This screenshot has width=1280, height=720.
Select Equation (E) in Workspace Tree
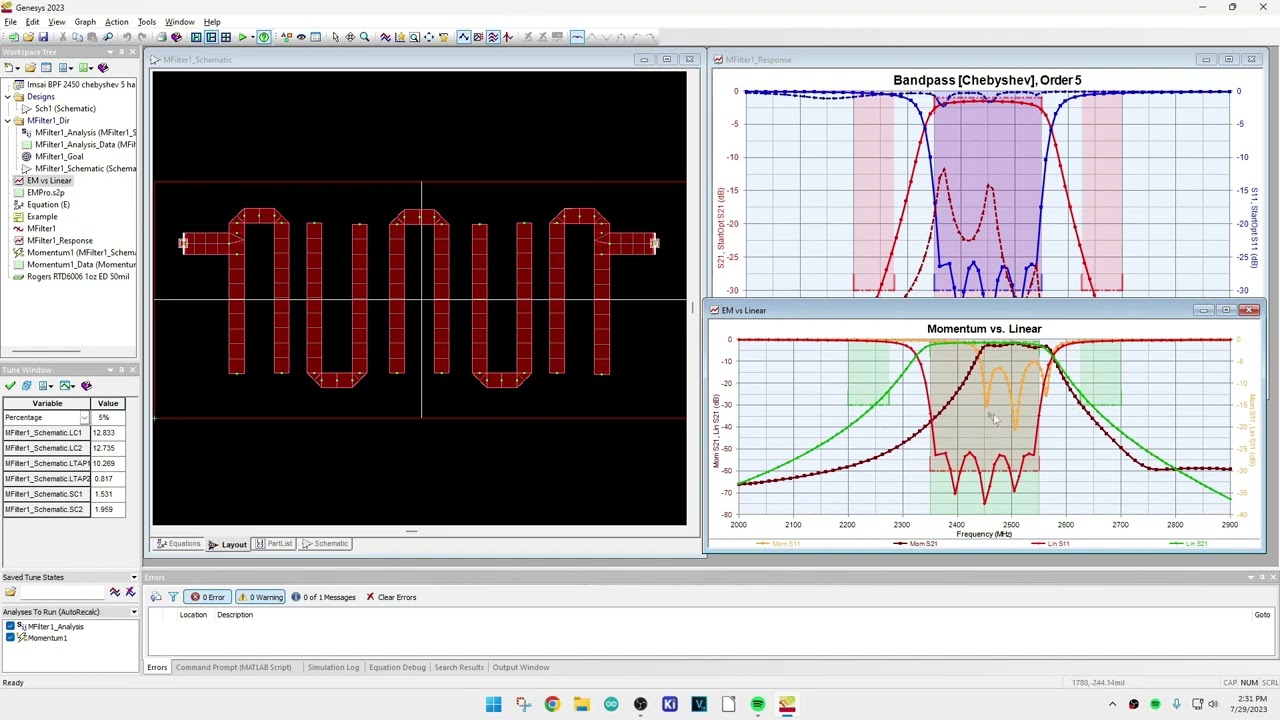pyautogui.click(x=48, y=205)
